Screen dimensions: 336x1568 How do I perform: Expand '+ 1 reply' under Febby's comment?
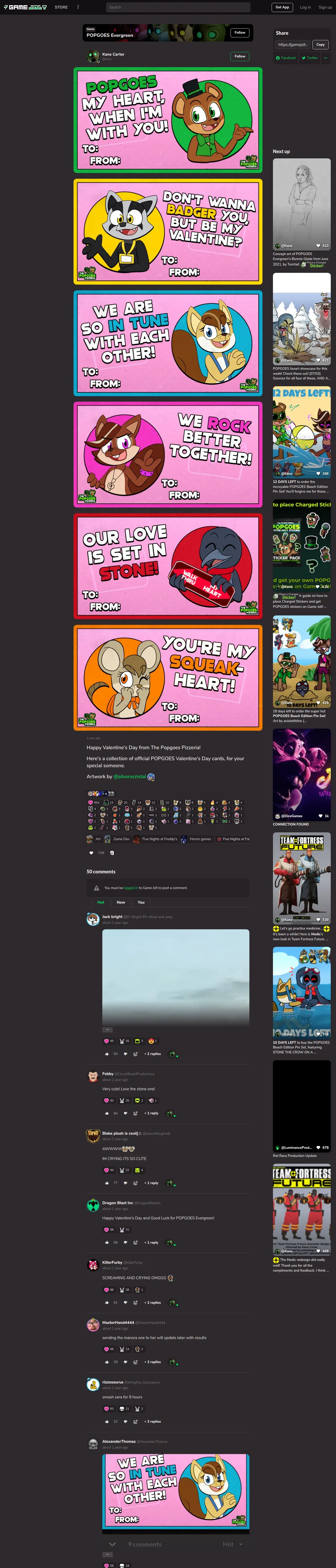tap(151, 1113)
